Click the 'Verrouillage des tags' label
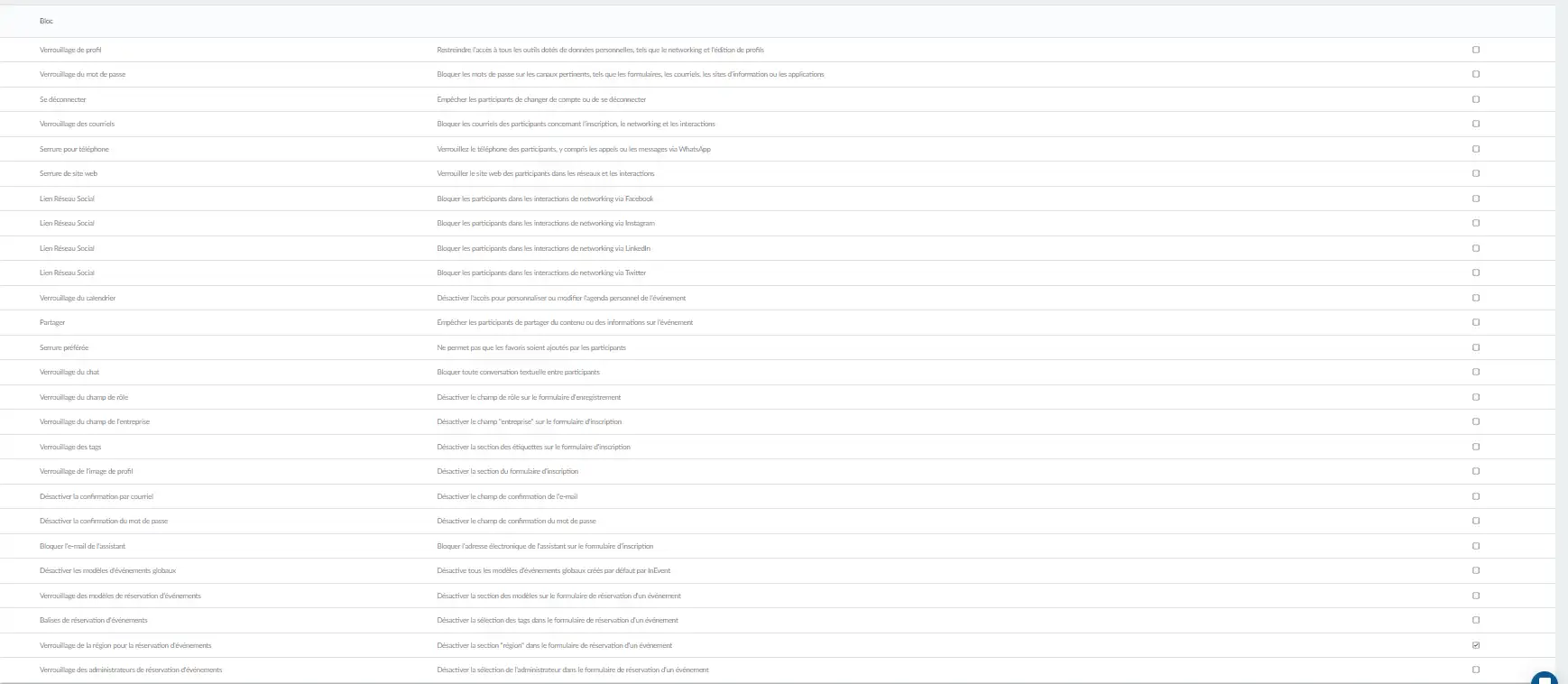 70,447
